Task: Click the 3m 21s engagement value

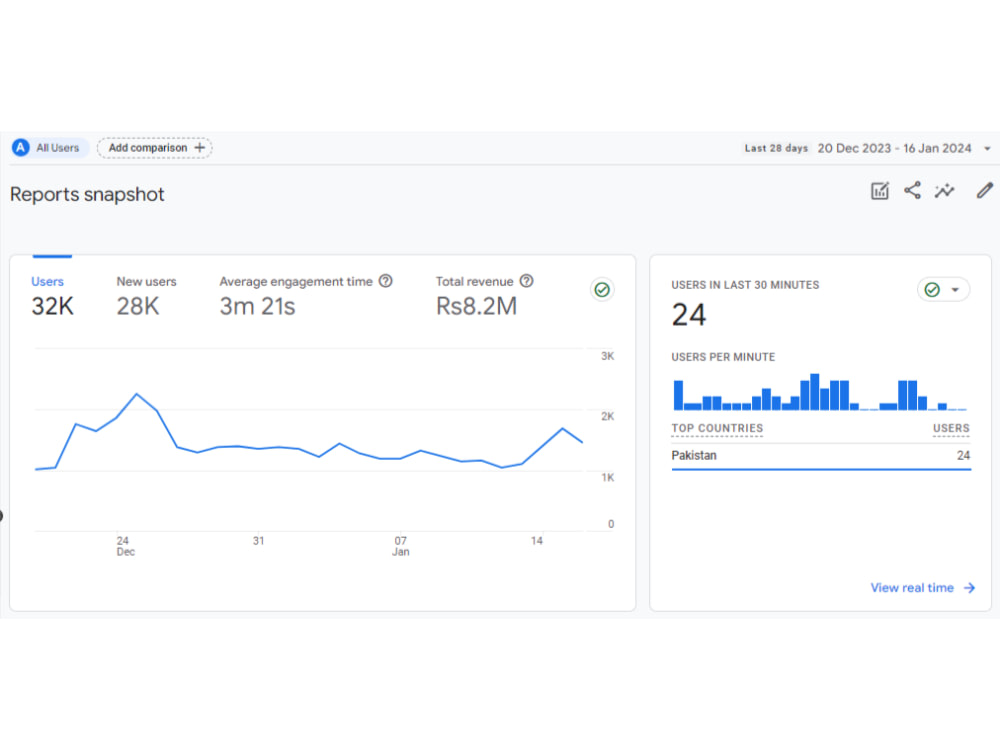Action: (x=258, y=307)
